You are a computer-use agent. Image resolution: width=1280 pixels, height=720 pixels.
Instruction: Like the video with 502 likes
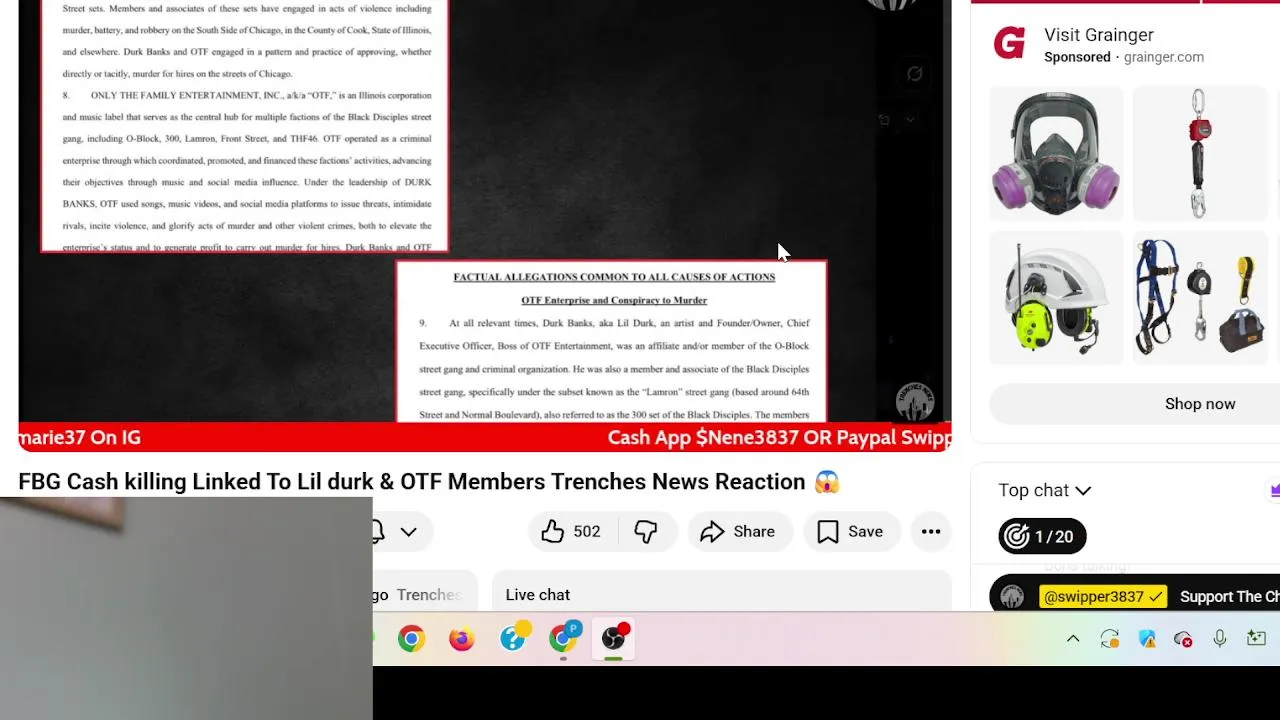[x=571, y=532]
